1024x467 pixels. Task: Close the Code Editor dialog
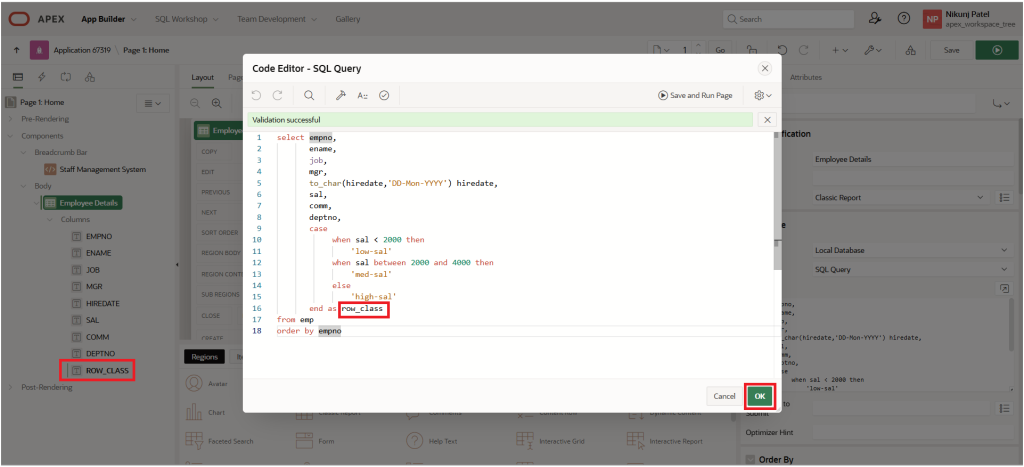pyautogui.click(x=765, y=68)
